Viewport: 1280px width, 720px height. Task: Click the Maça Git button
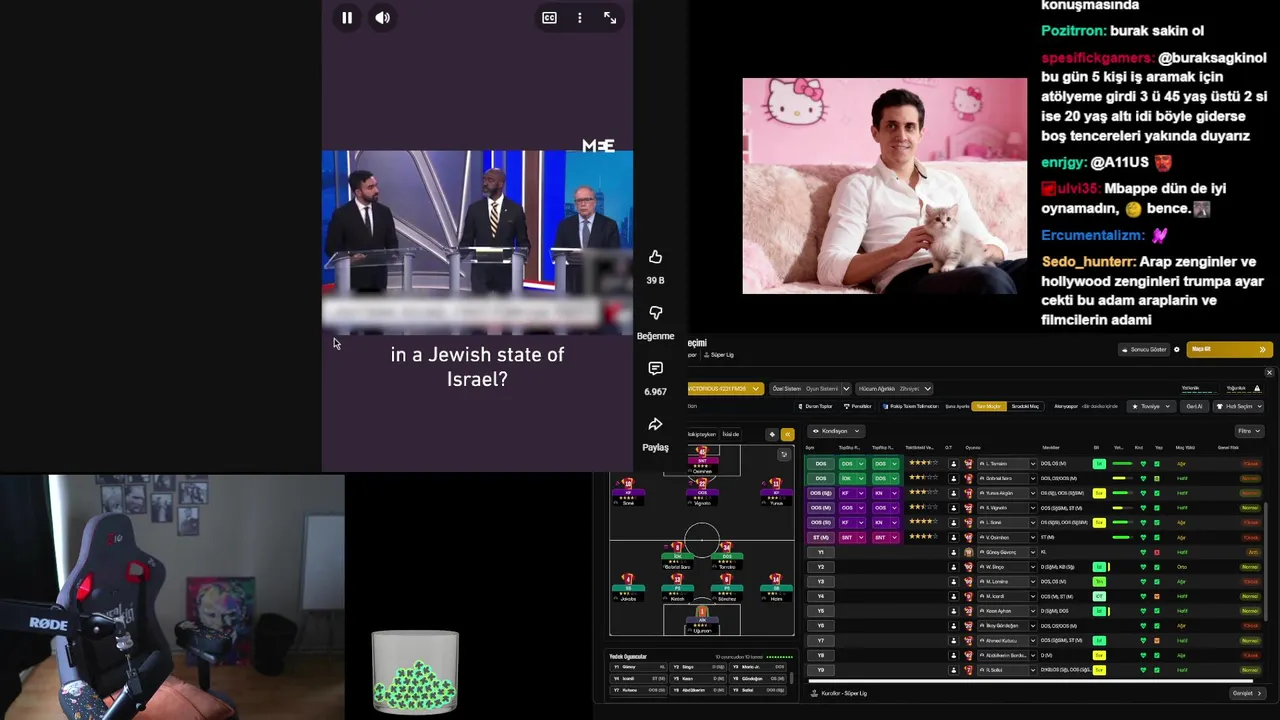1229,349
